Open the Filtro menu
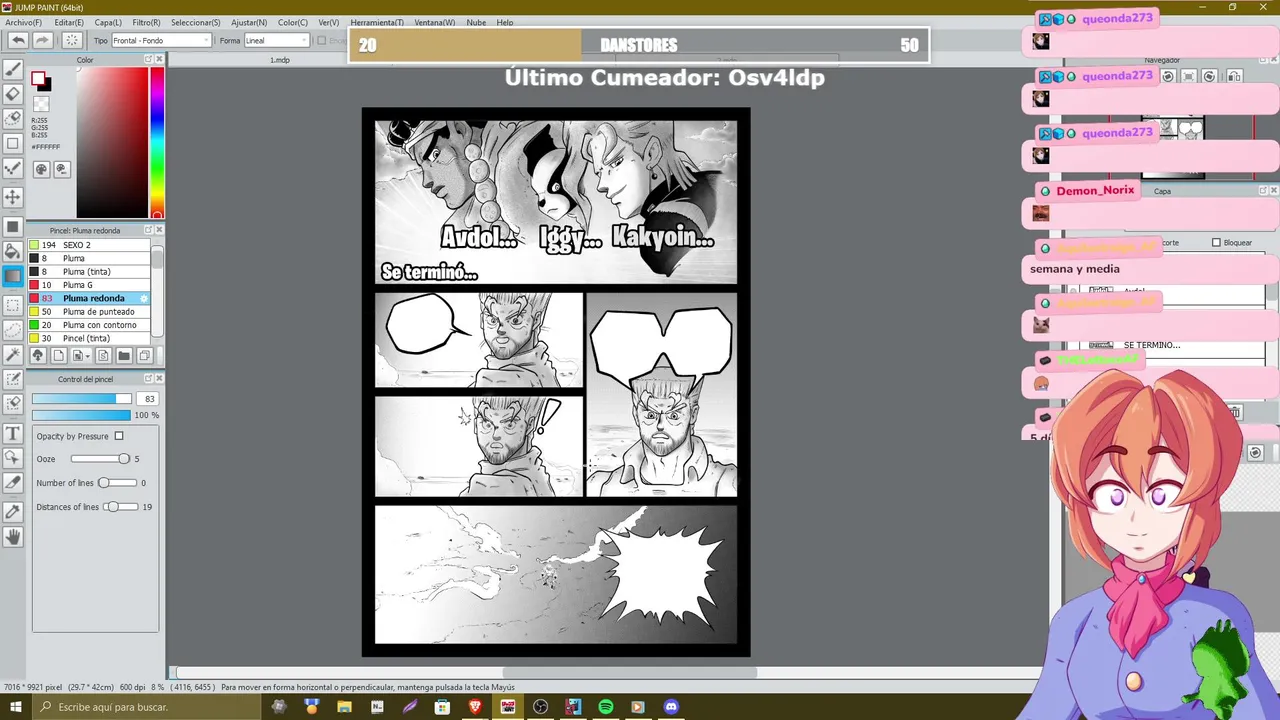The height and width of the screenshot is (720, 1280). pyautogui.click(x=146, y=22)
